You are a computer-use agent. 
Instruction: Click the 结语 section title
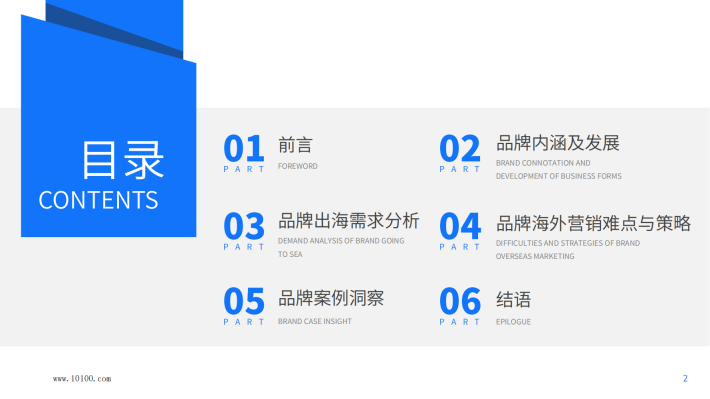[x=513, y=300]
